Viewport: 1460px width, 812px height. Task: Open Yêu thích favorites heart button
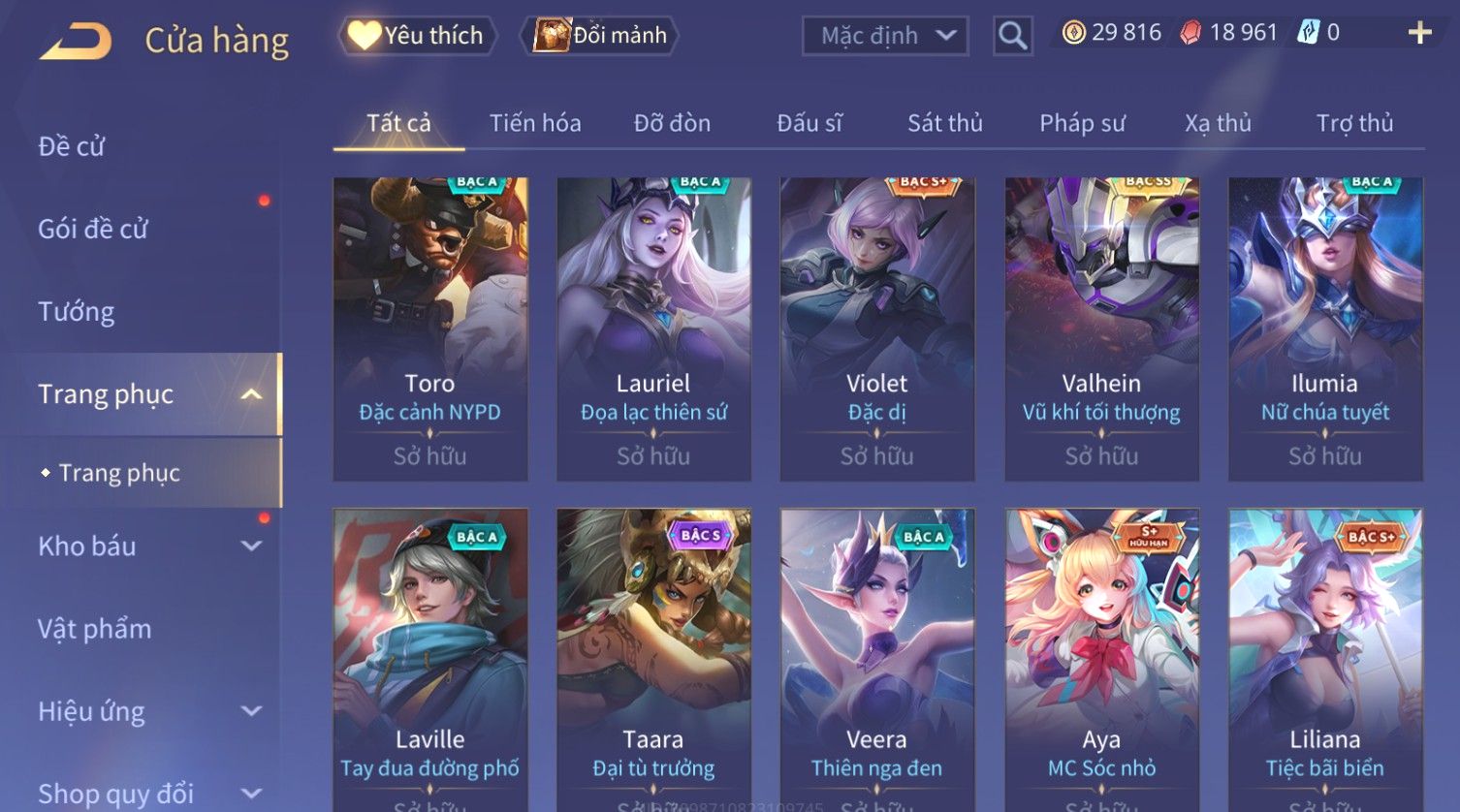[x=417, y=35]
